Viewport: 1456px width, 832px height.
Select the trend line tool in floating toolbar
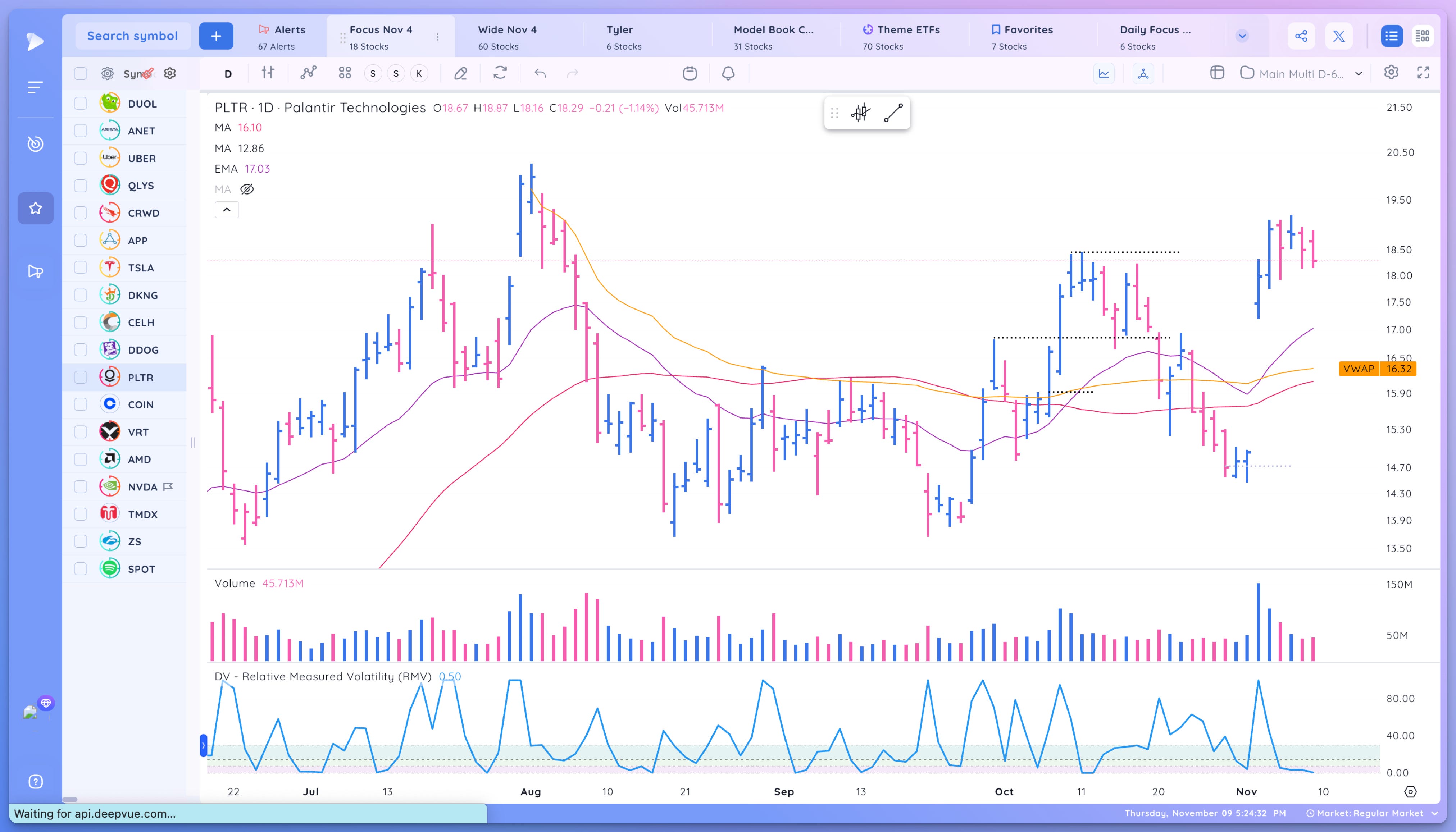coord(893,113)
